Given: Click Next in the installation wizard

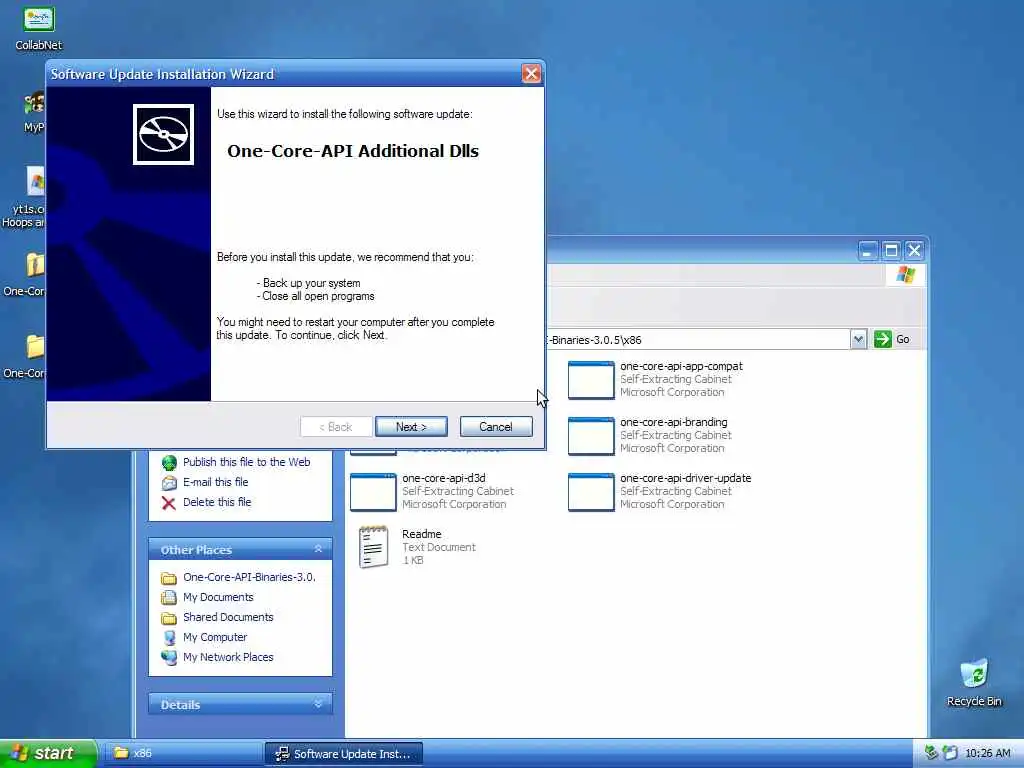Looking at the screenshot, I should 411,426.
